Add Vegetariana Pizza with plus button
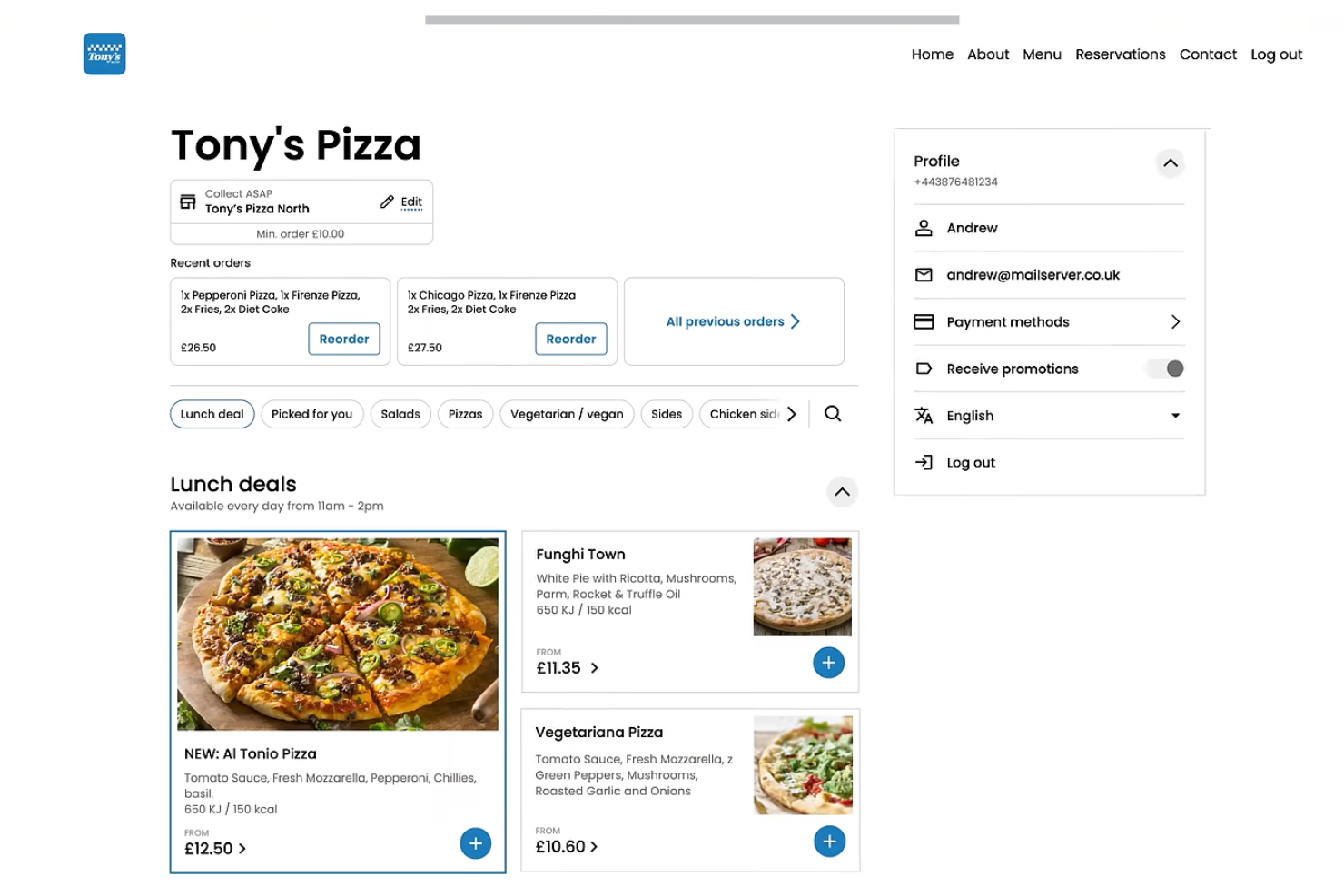The height and width of the screenshot is (896, 1344). (x=829, y=842)
